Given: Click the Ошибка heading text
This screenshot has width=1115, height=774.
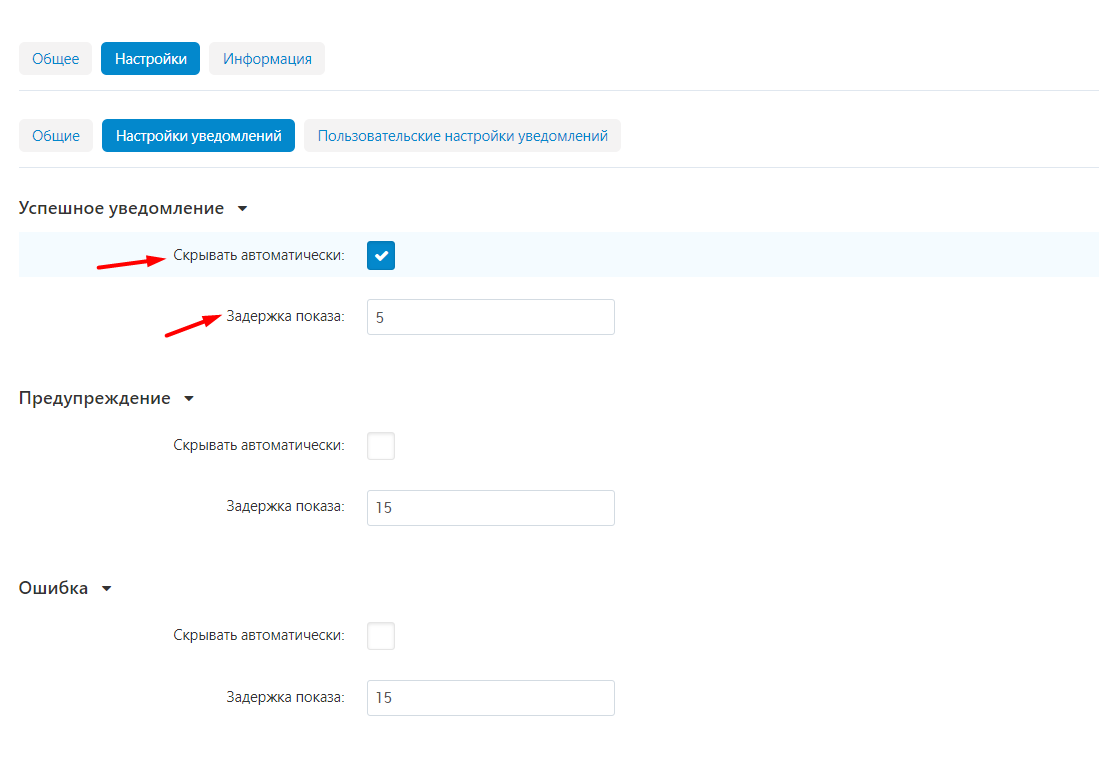Looking at the screenshot, I should [x=53, y=588].
